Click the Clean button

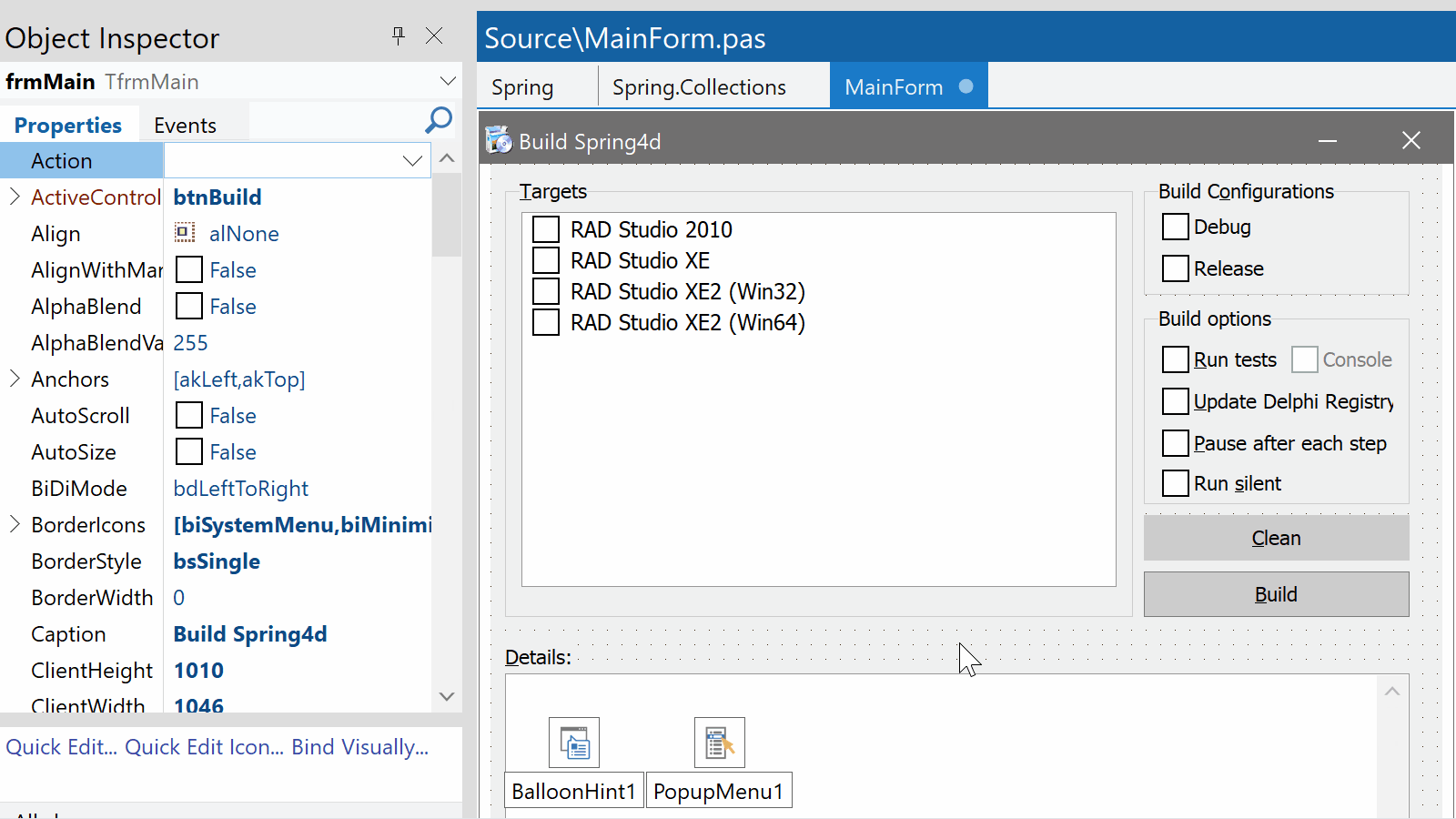pyautogui.click(x=1277, y=538)
